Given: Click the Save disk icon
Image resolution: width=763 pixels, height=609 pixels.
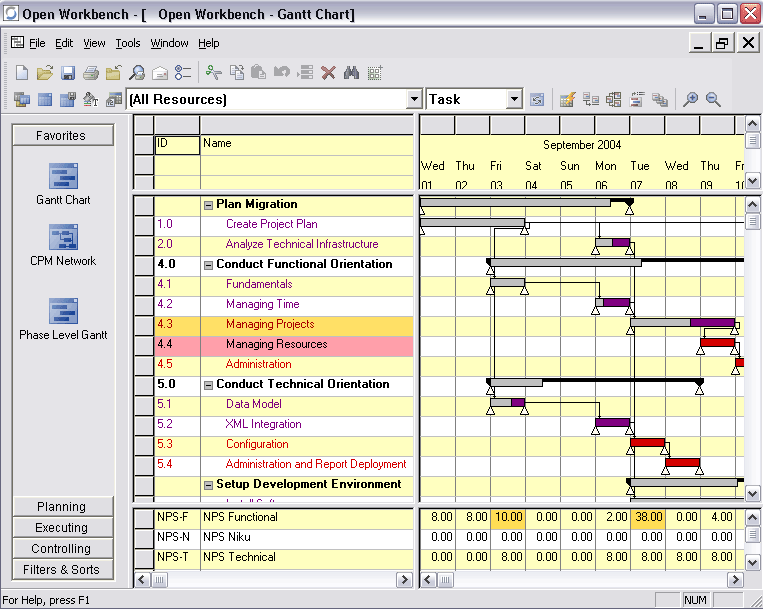Looking at the screenshot, I should [68, 73].
